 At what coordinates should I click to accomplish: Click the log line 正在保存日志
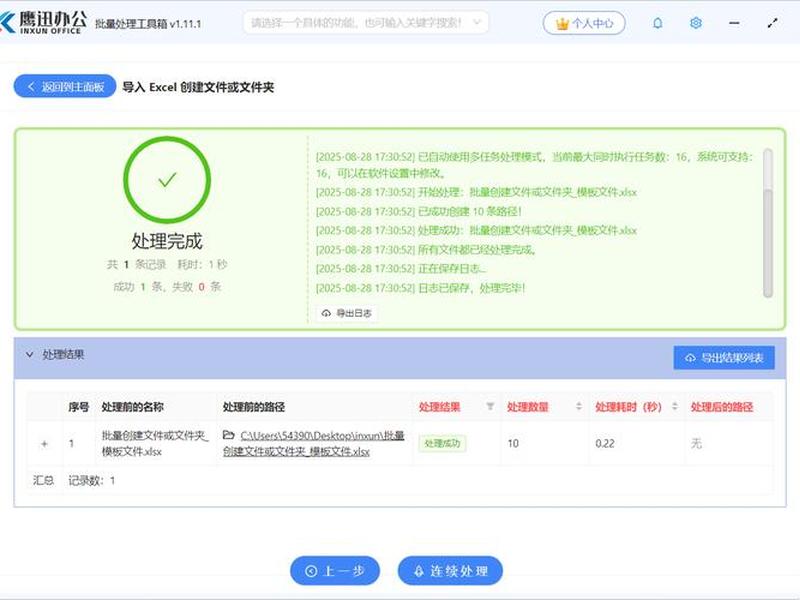(x=401, y=268)
